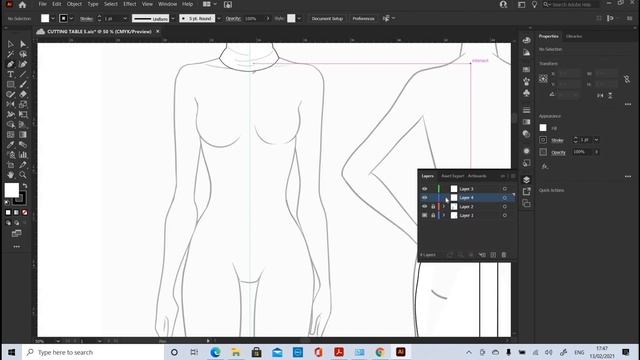Image resolution: width=640 pixels, height=360 pixels.
Task: Select the Free Transform tool
Action: [23, 115]
